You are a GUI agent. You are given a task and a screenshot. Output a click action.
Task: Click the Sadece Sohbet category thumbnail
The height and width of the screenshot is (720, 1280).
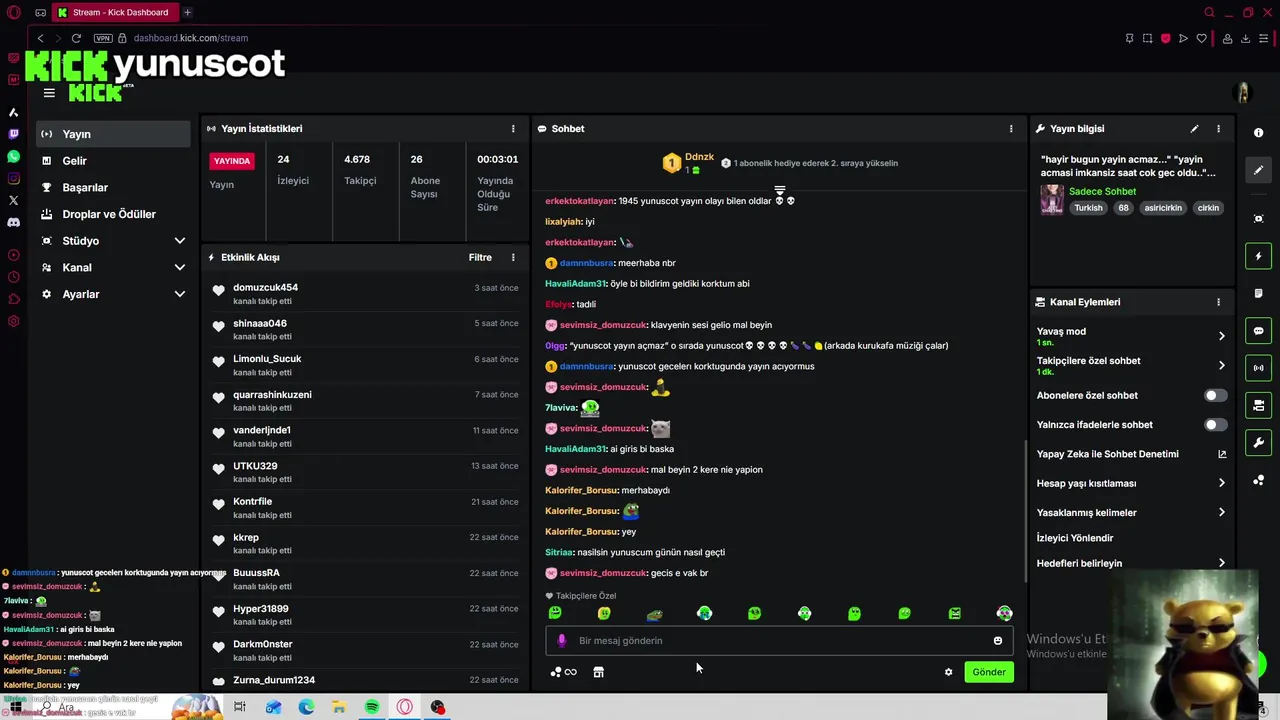tap(1052, 199)
